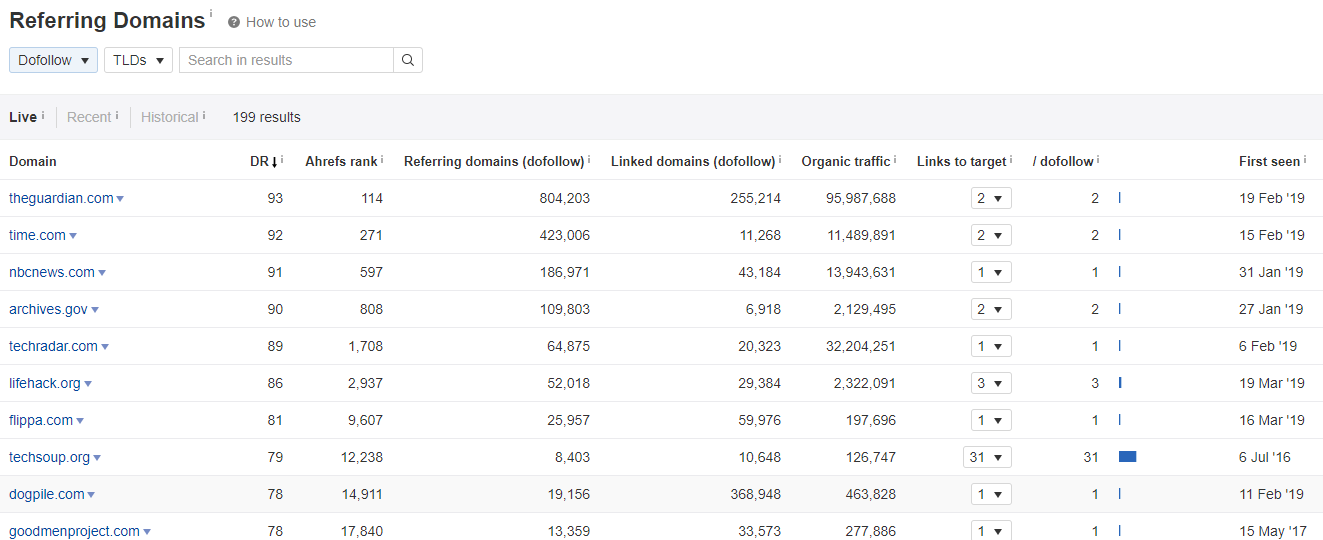
Task: Click first seen date 15 May '17
Action: [1272, 531]
